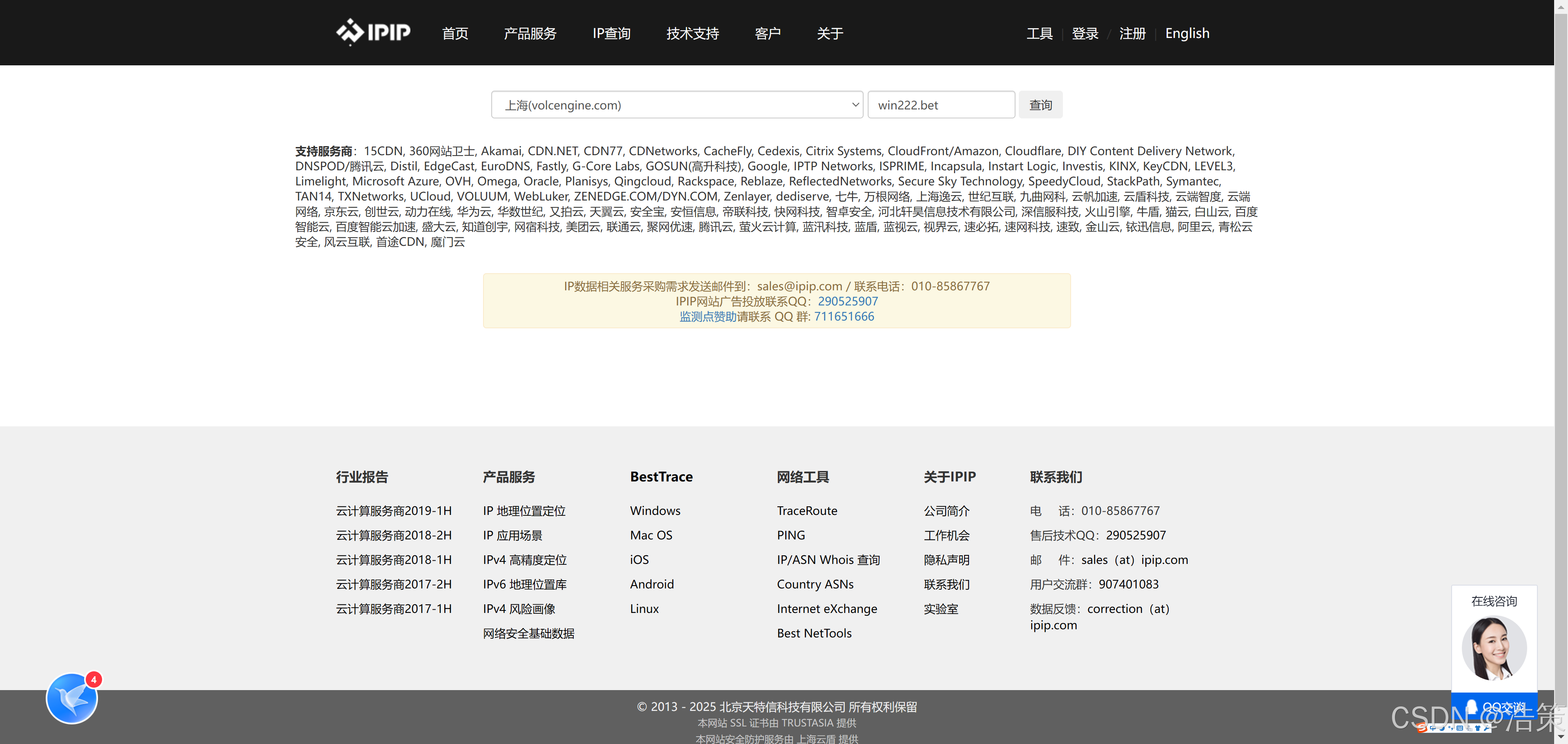Open the 工具 link in header

pyautogui.click(x=1039, y=33)
